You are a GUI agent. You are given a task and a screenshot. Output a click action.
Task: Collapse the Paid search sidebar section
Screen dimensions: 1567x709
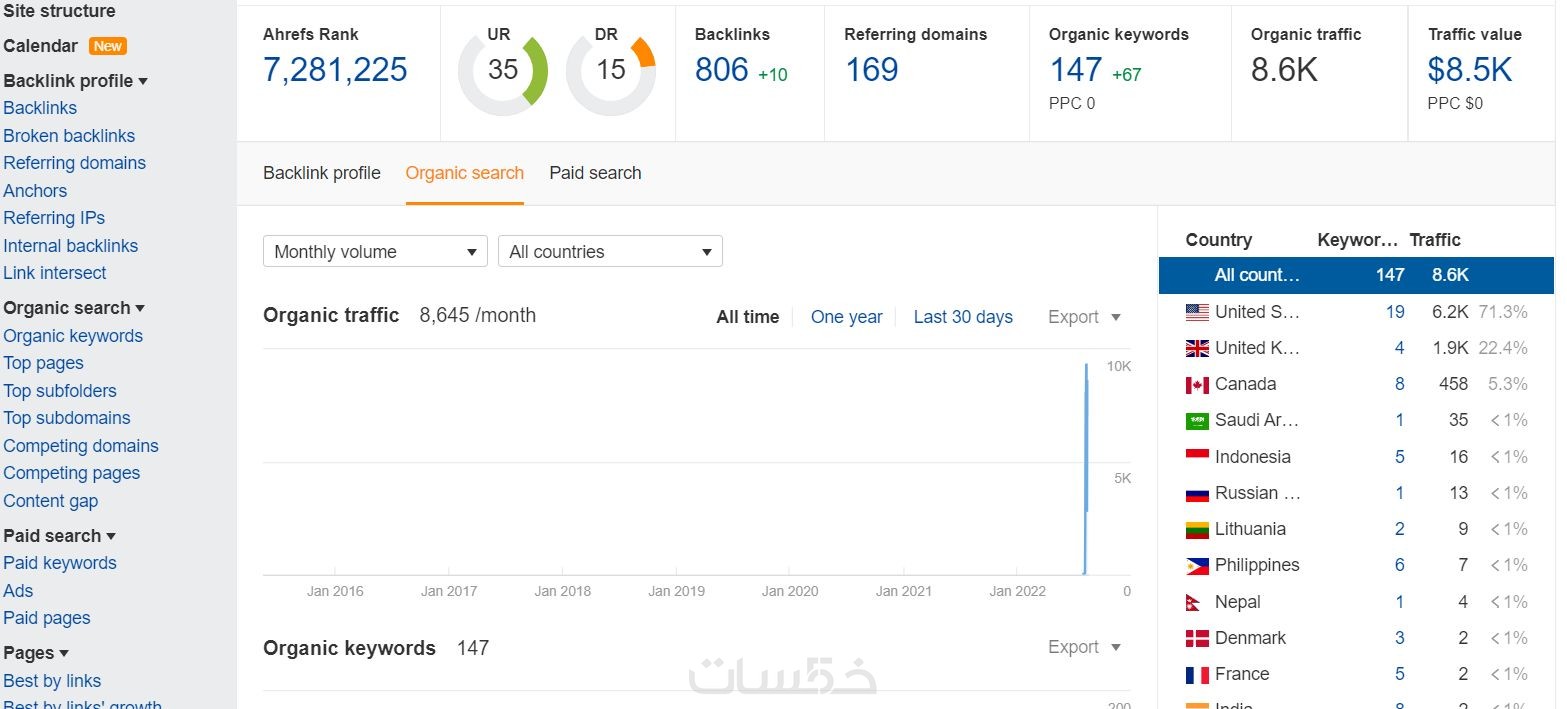[59, 536]
